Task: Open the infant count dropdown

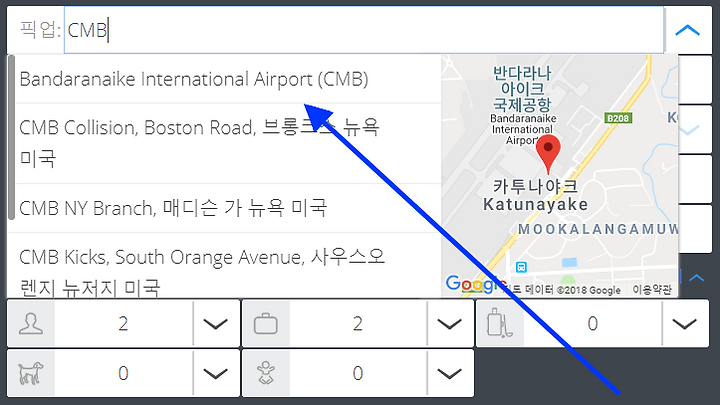Action: [450, 373]
